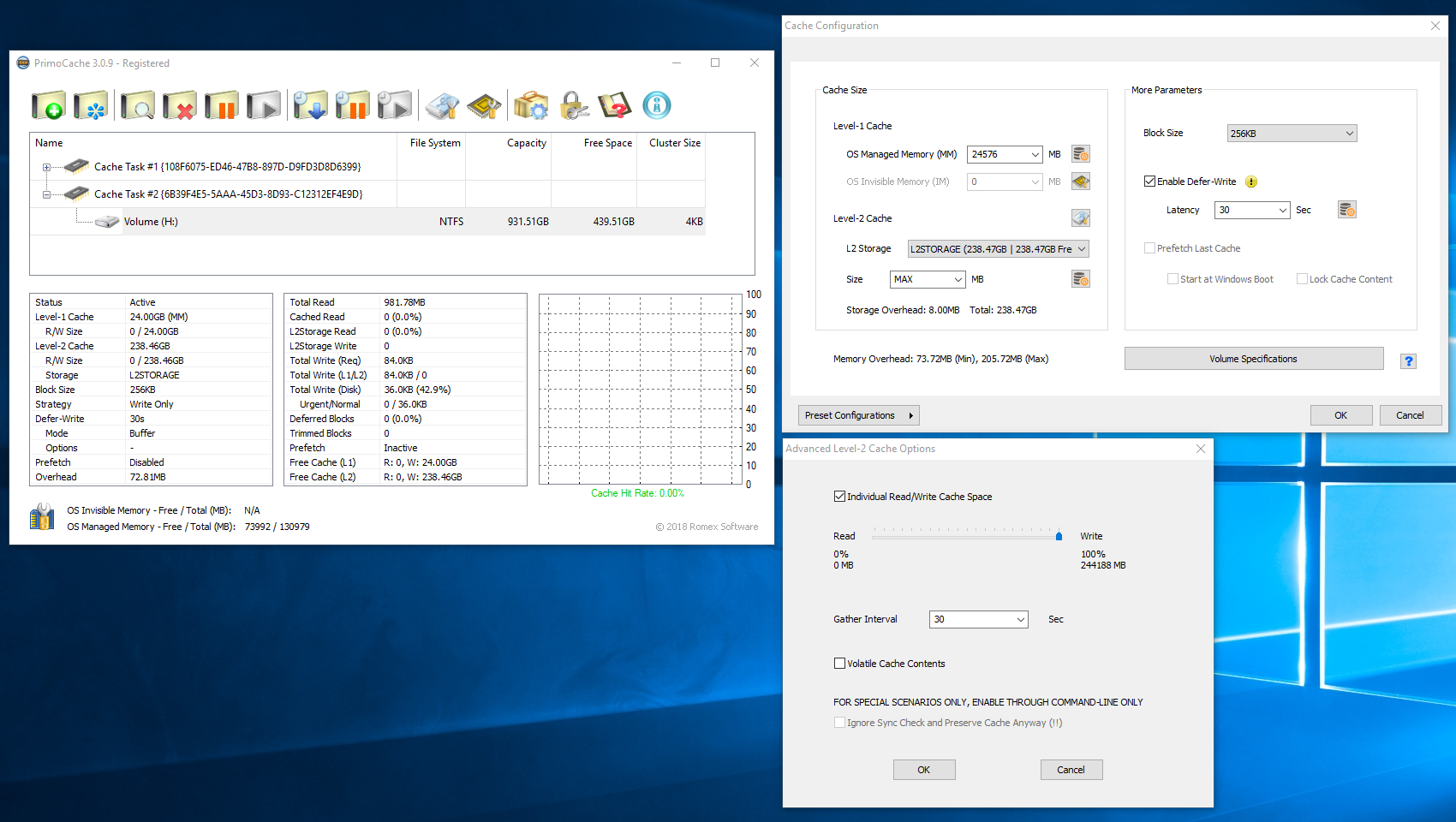Click the Read/Write cache space slider thumb
The height and width of the screenshot is (822, 1456).
pos(1059,536)
